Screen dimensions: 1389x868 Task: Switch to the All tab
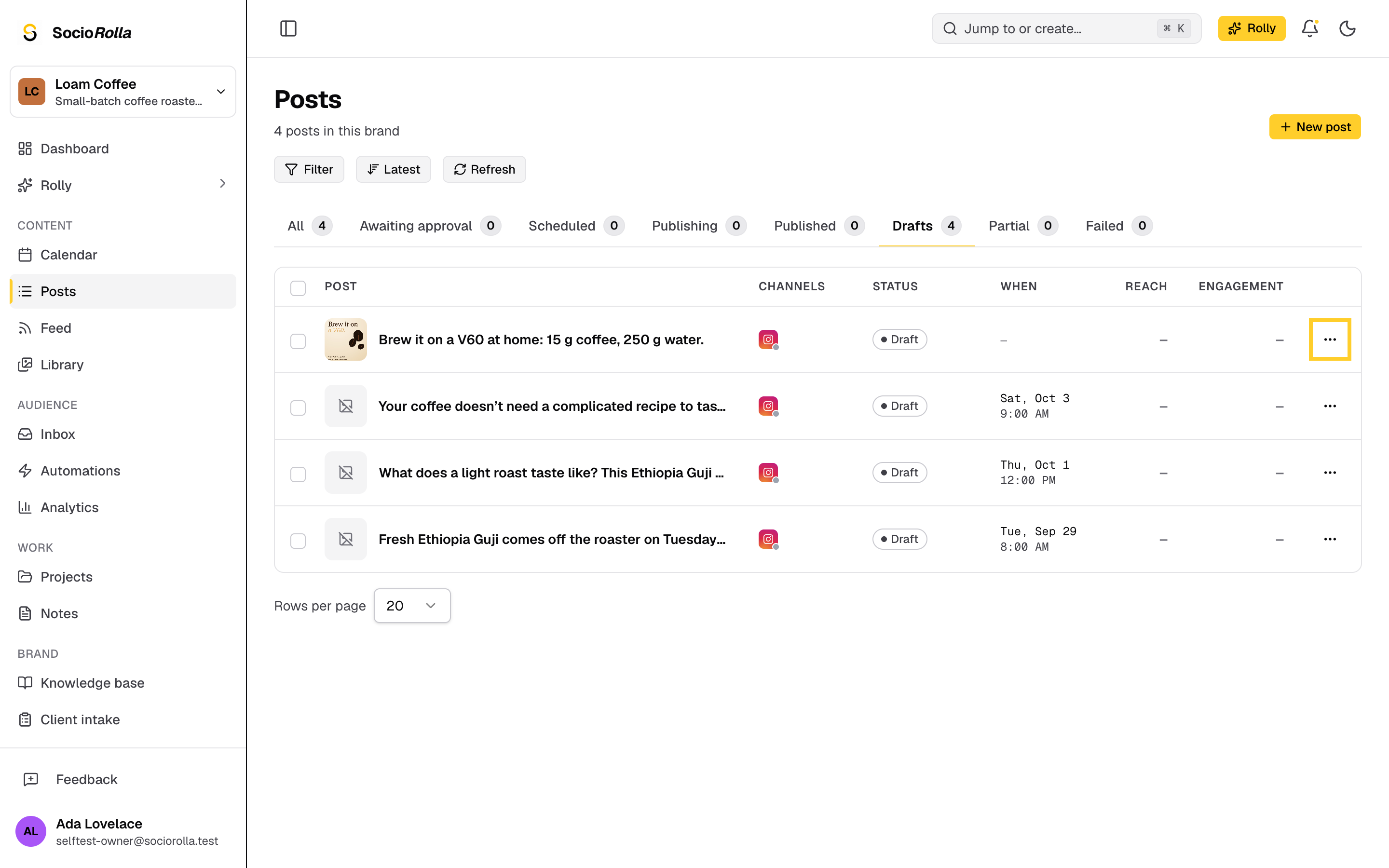pos(309,226)
